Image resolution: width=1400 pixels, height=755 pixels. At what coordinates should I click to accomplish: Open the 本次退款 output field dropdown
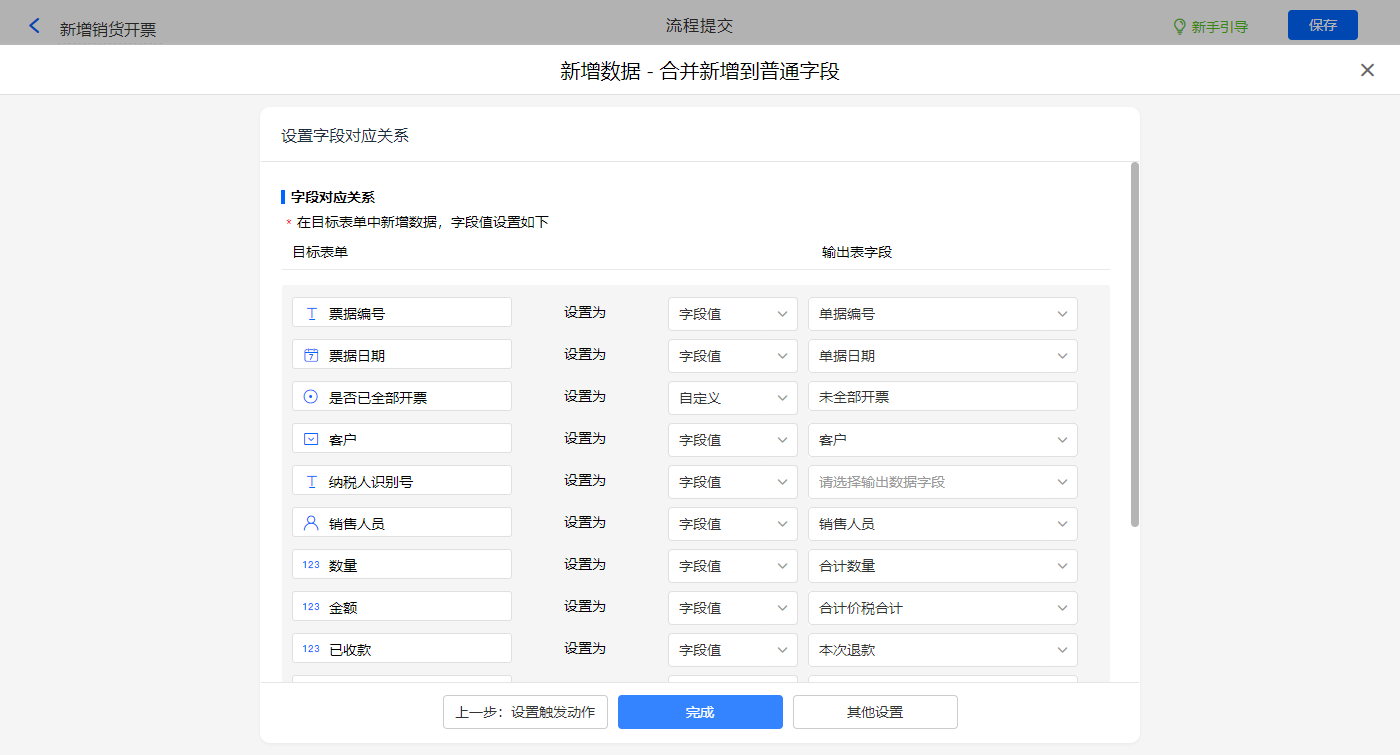pyautogui.click(x=942, y=649)
